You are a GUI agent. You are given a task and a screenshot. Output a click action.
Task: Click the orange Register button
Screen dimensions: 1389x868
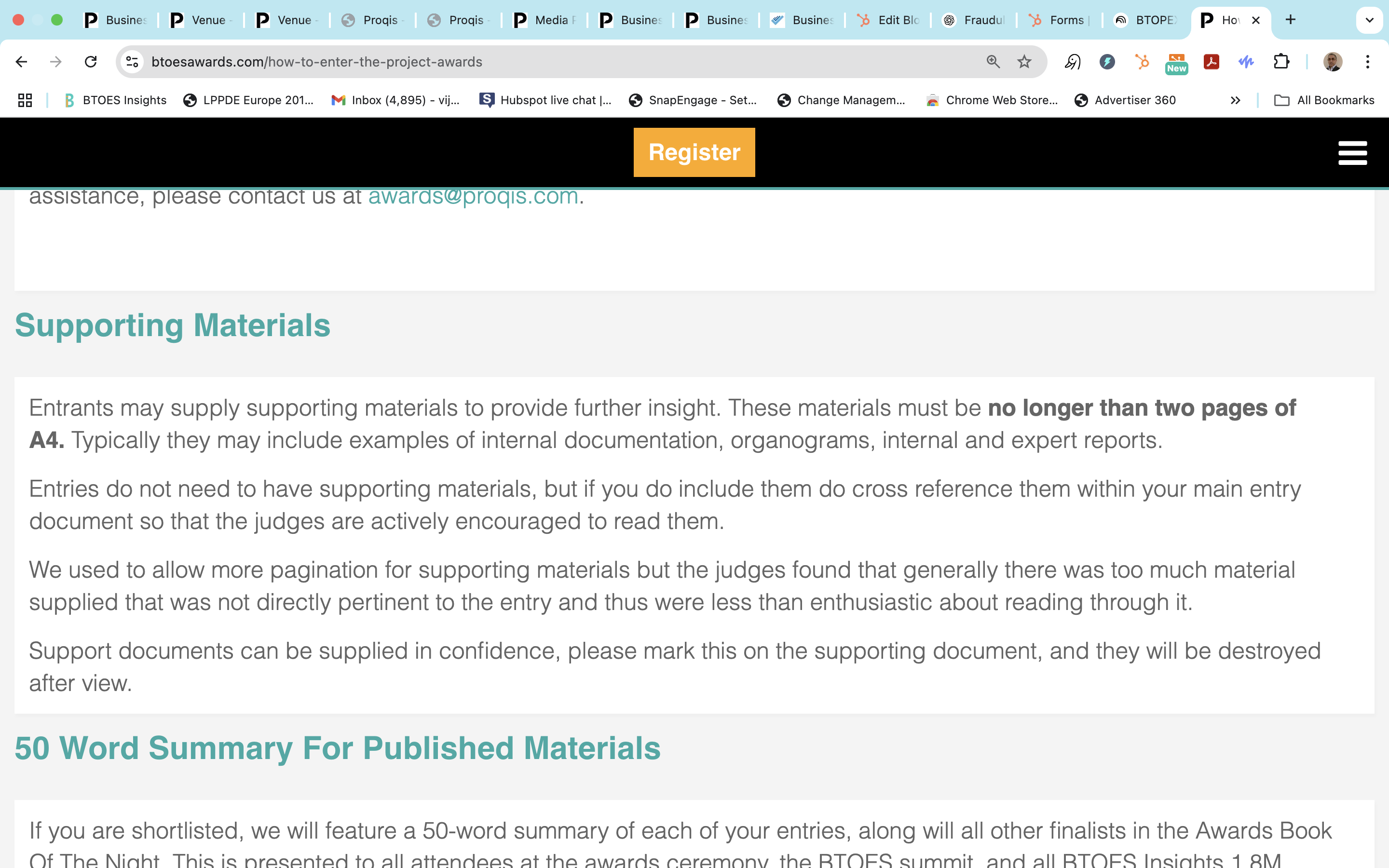coord(694,152)
